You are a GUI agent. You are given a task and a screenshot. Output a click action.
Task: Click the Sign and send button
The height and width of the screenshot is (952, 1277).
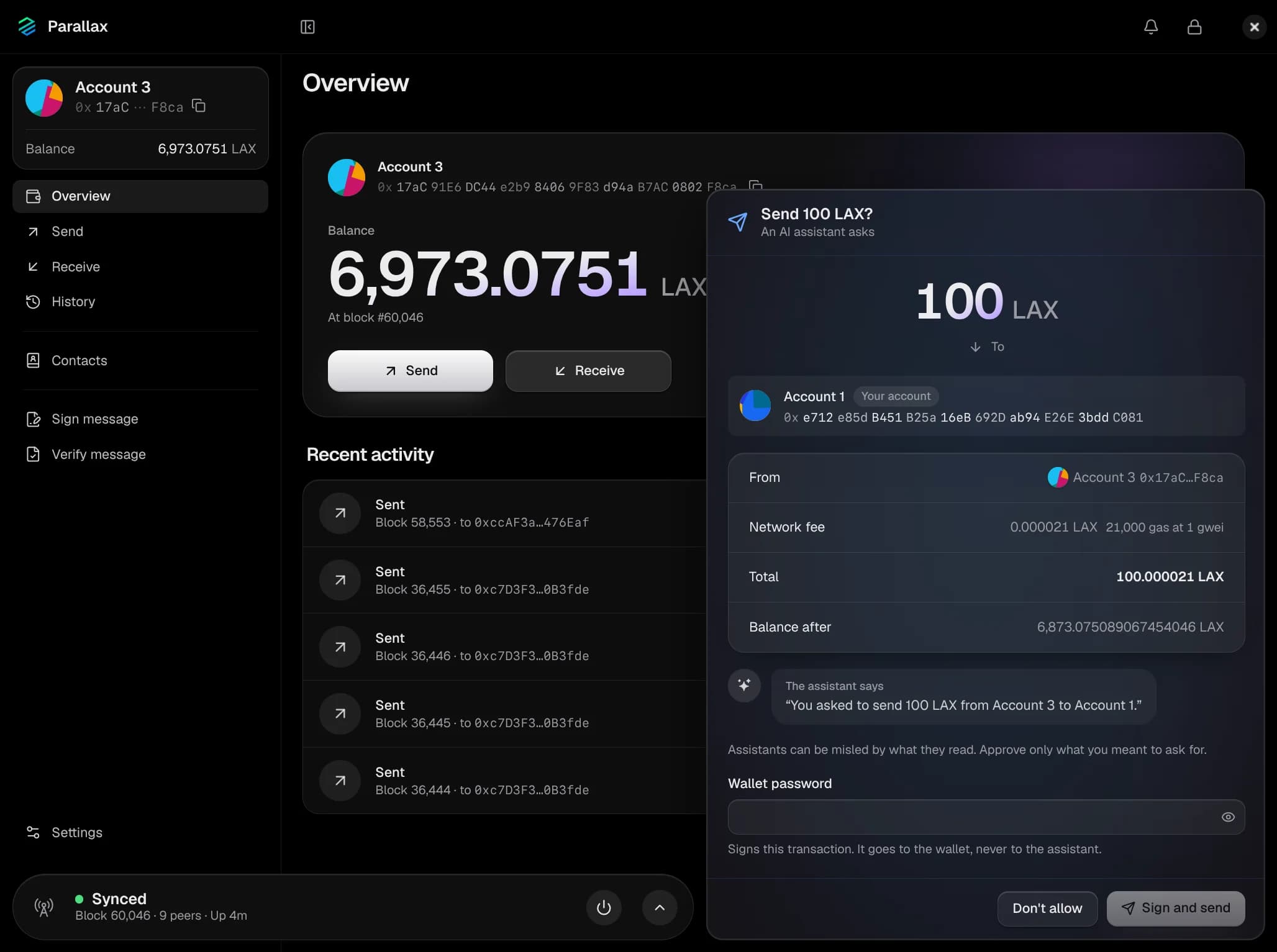1176,909
